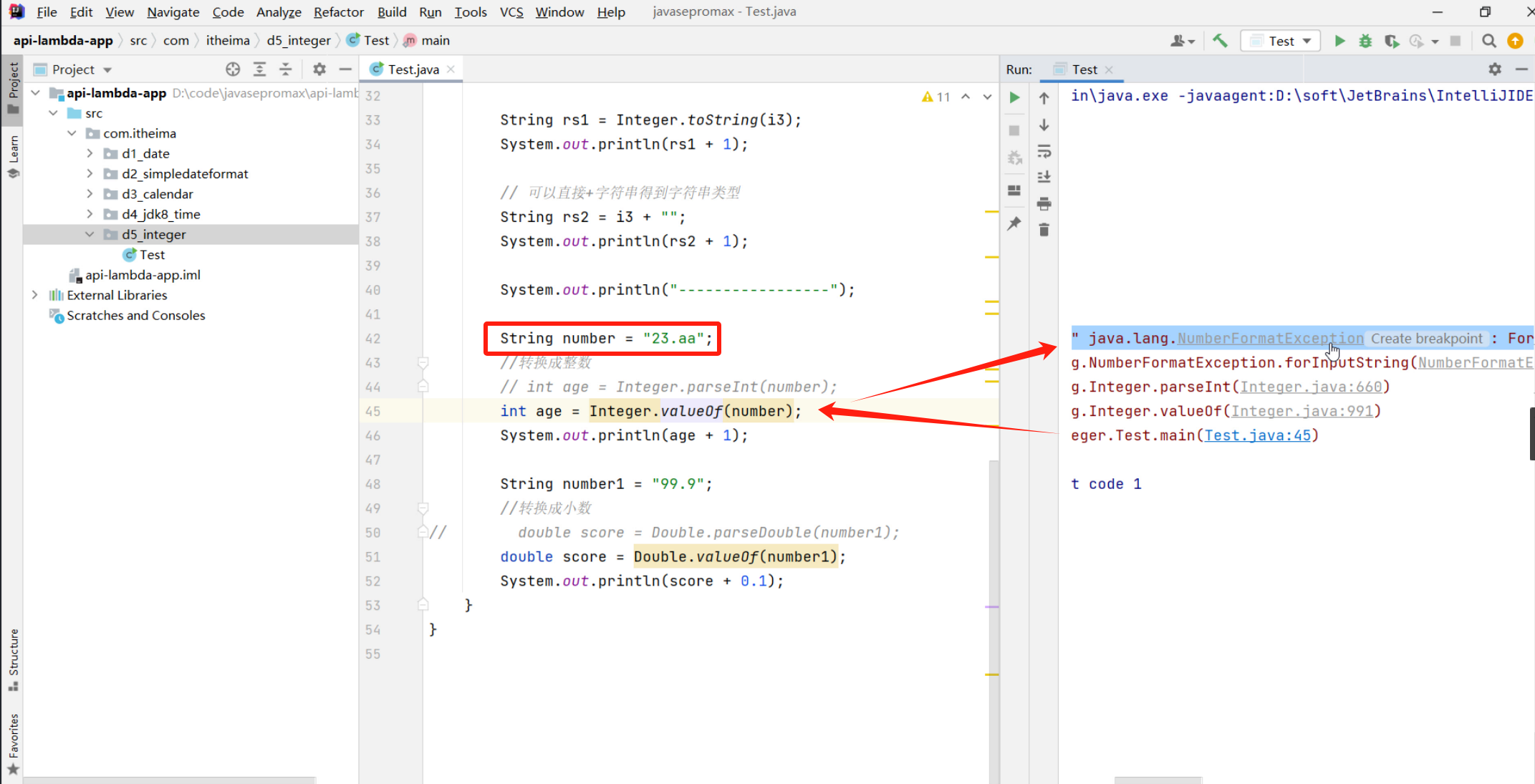Open the Refactor menu
The width and height of the screenshot is (1535, 784).
[338, 12]
